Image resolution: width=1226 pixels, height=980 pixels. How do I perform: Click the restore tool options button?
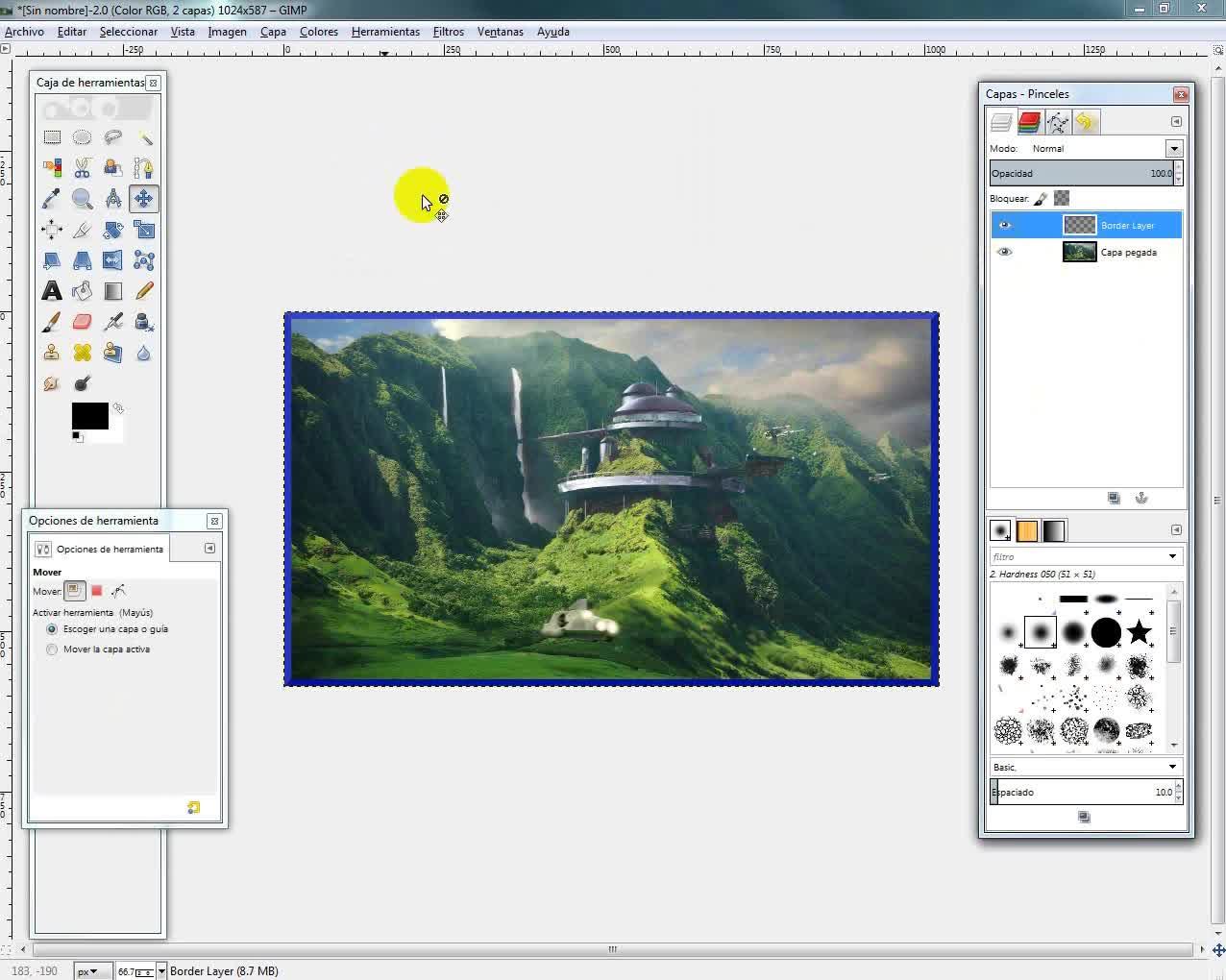click(x=193, y=808)
